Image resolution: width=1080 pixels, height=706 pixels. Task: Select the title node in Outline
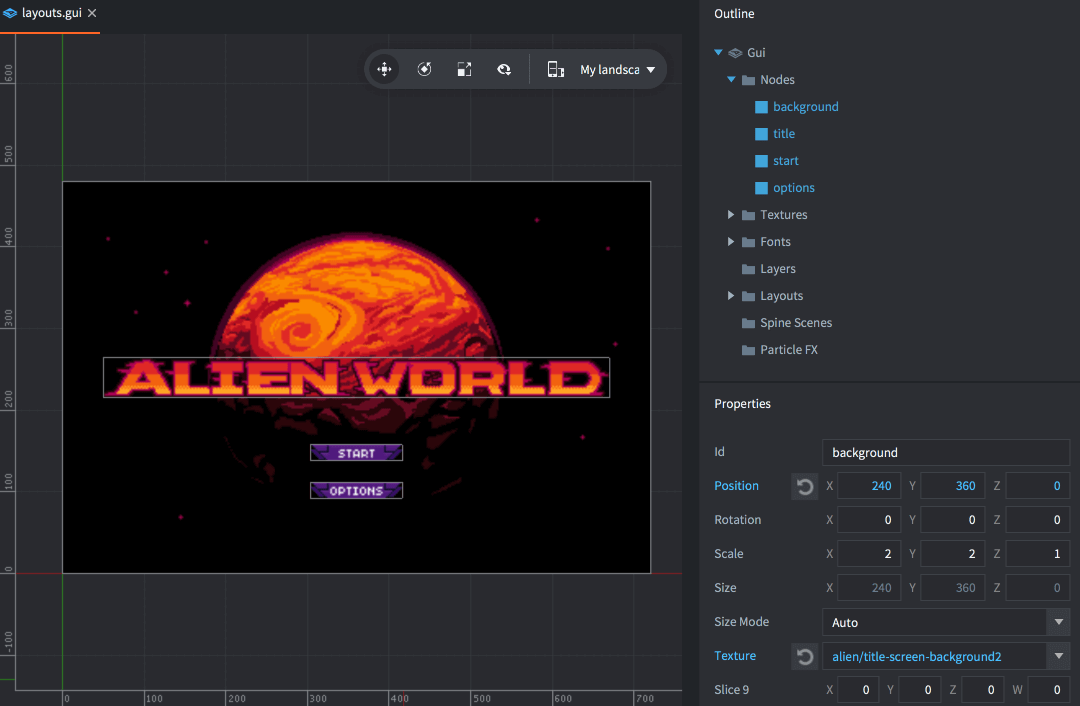(x=783, y=134)
